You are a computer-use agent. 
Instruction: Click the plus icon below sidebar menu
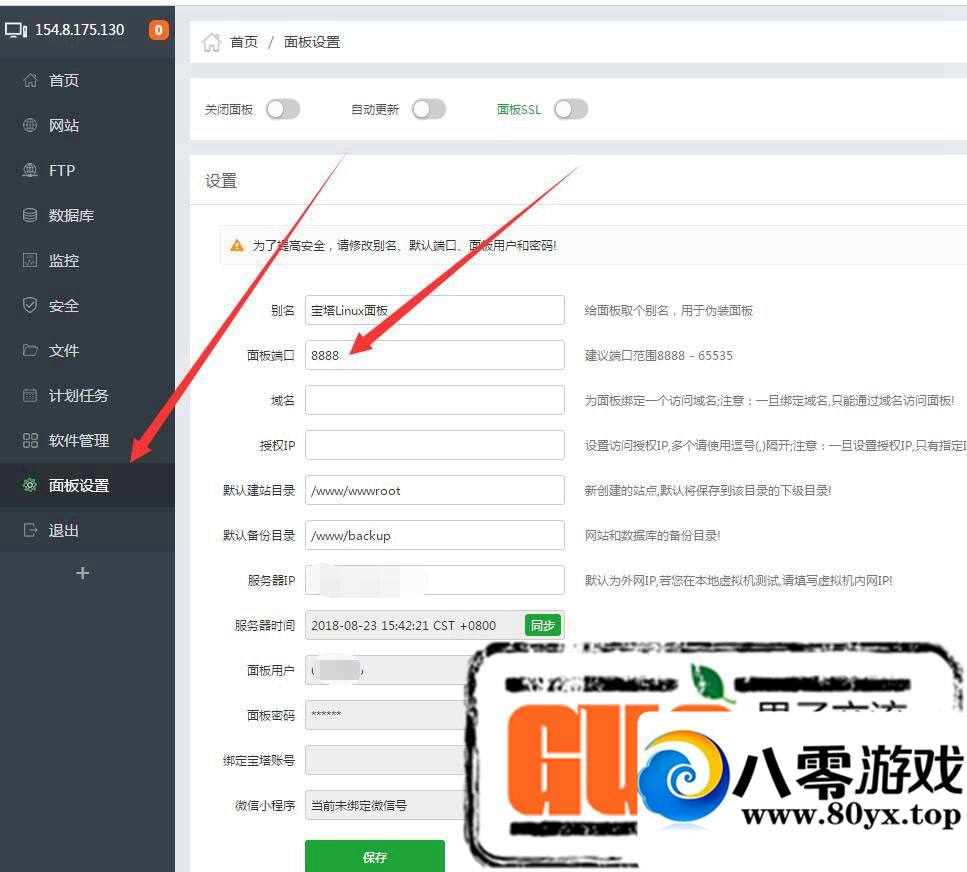point(83,573)
